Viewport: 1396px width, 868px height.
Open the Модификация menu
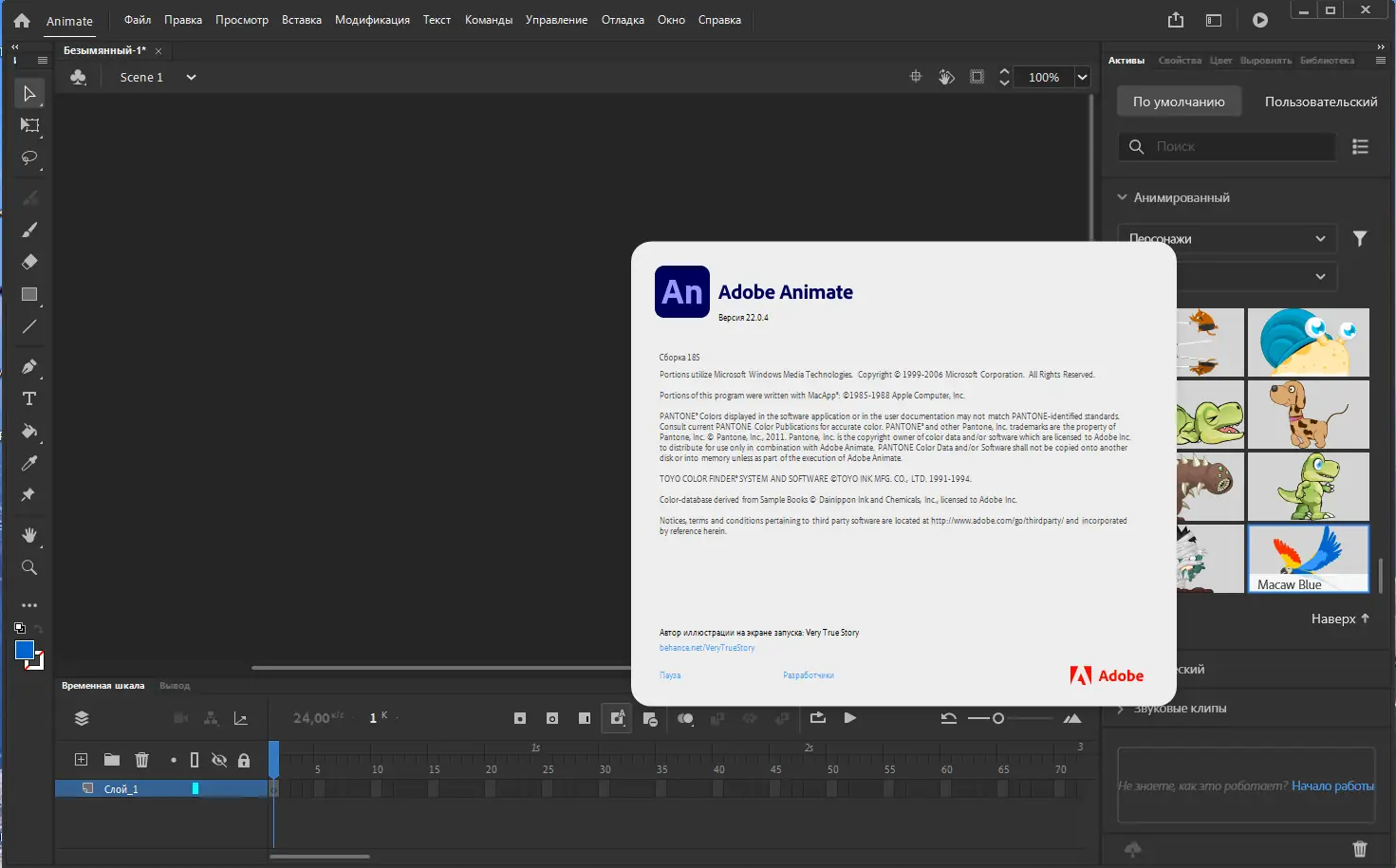[x=372, y=19]
